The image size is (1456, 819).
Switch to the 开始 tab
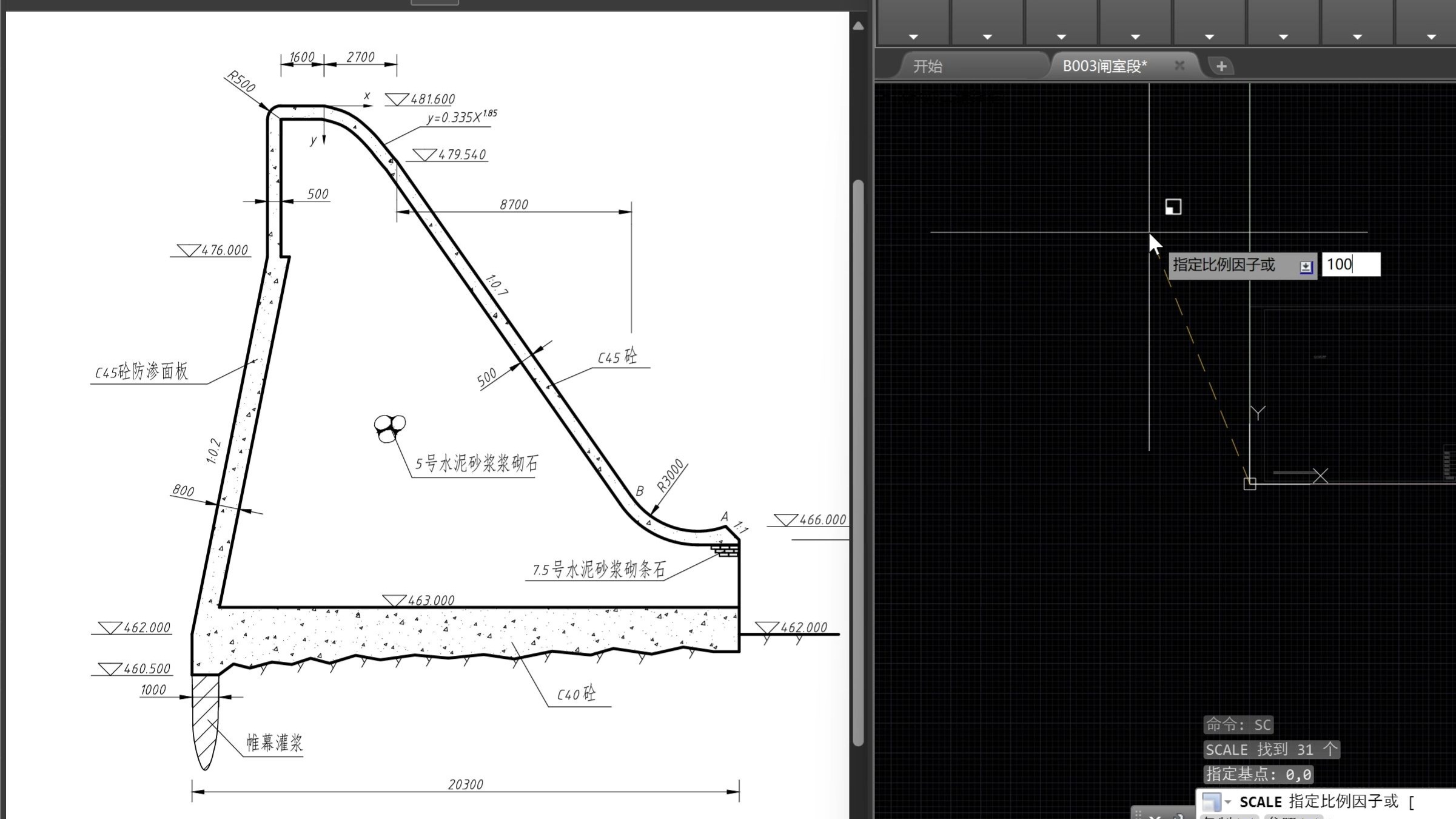[928, 66]
